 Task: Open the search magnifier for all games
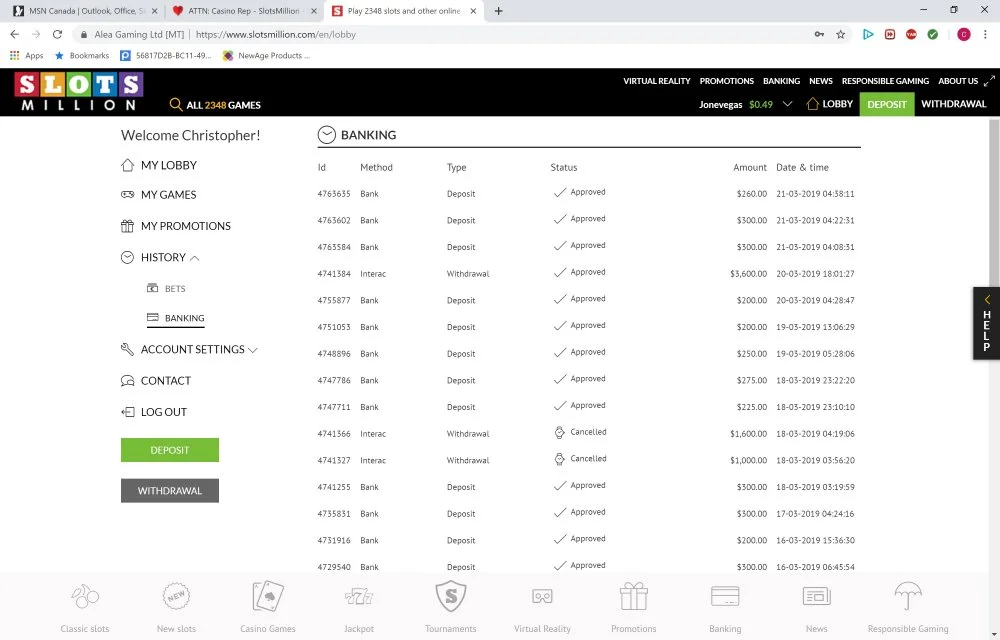(x=175, y=105)
